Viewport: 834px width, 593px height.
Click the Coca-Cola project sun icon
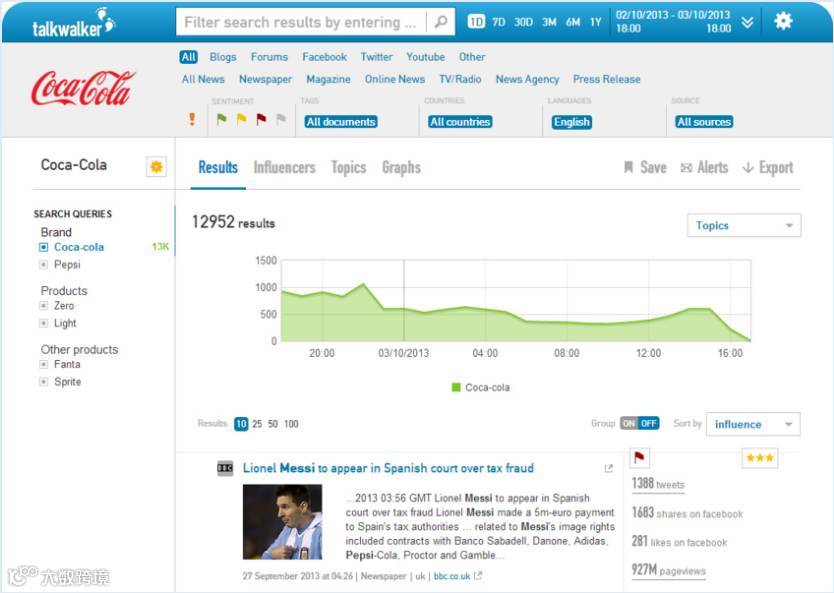pos(156,166)
